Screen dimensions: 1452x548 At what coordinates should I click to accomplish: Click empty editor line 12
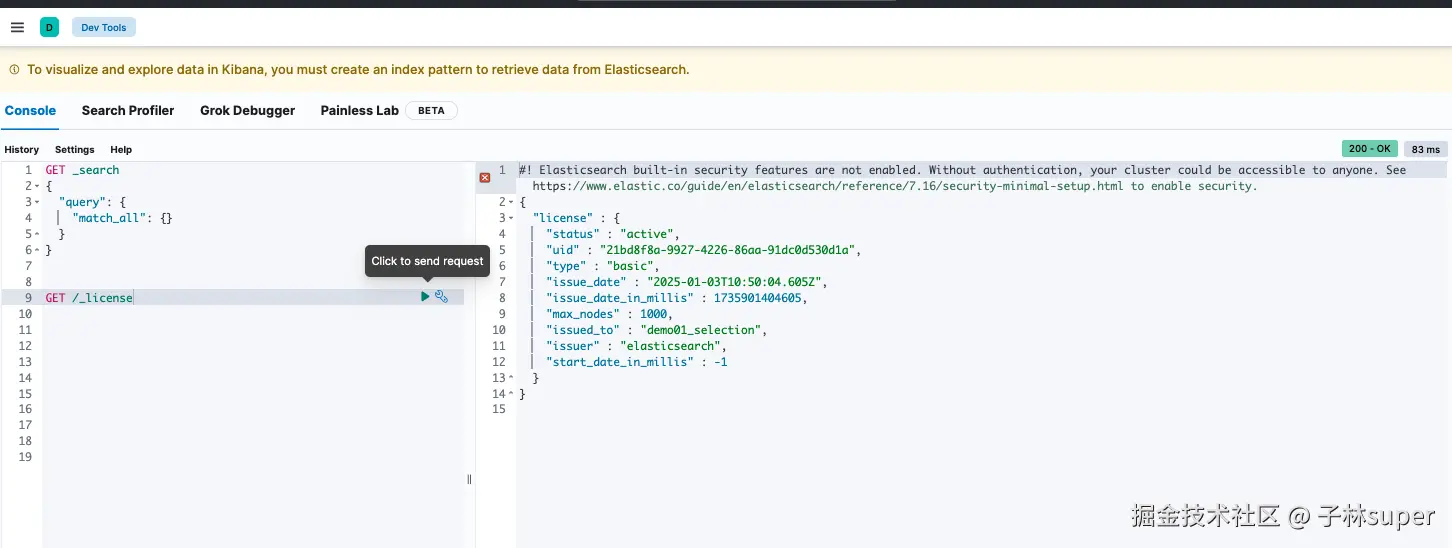coord(255,346)
